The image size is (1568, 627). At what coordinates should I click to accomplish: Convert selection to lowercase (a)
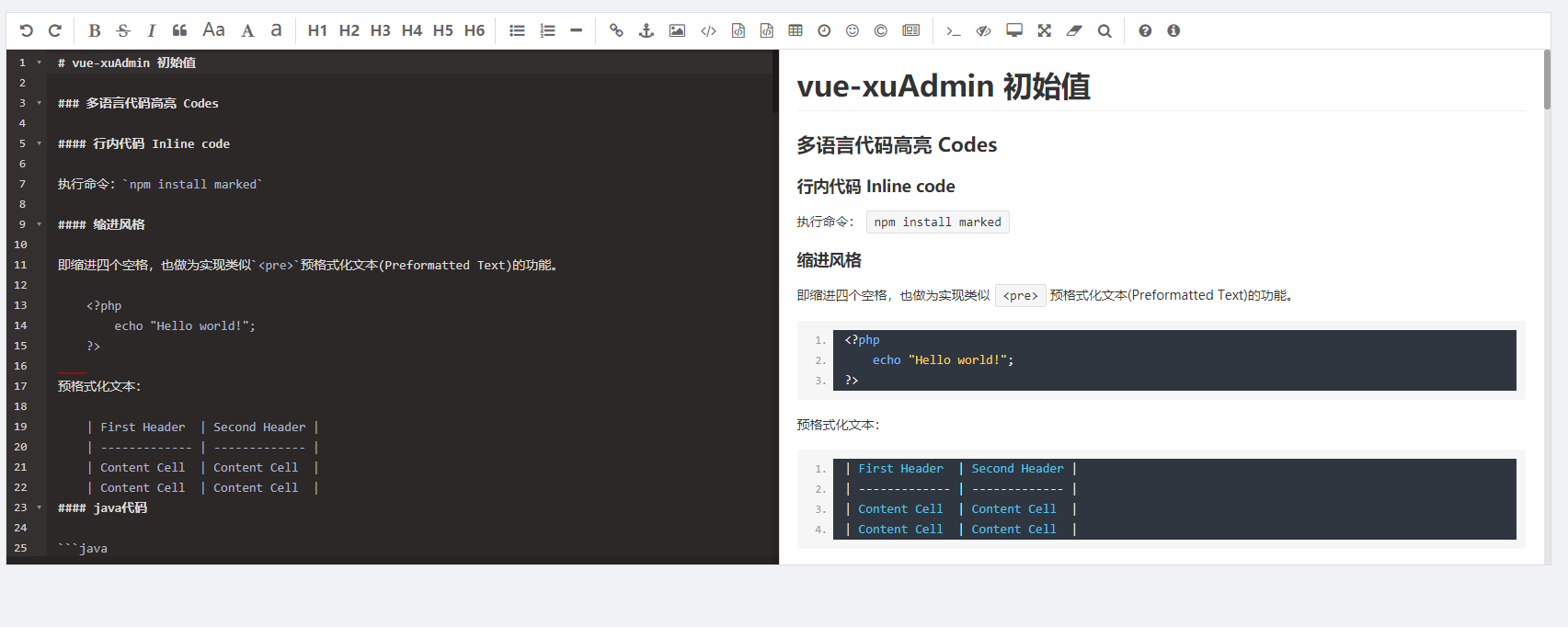[276, 30]
